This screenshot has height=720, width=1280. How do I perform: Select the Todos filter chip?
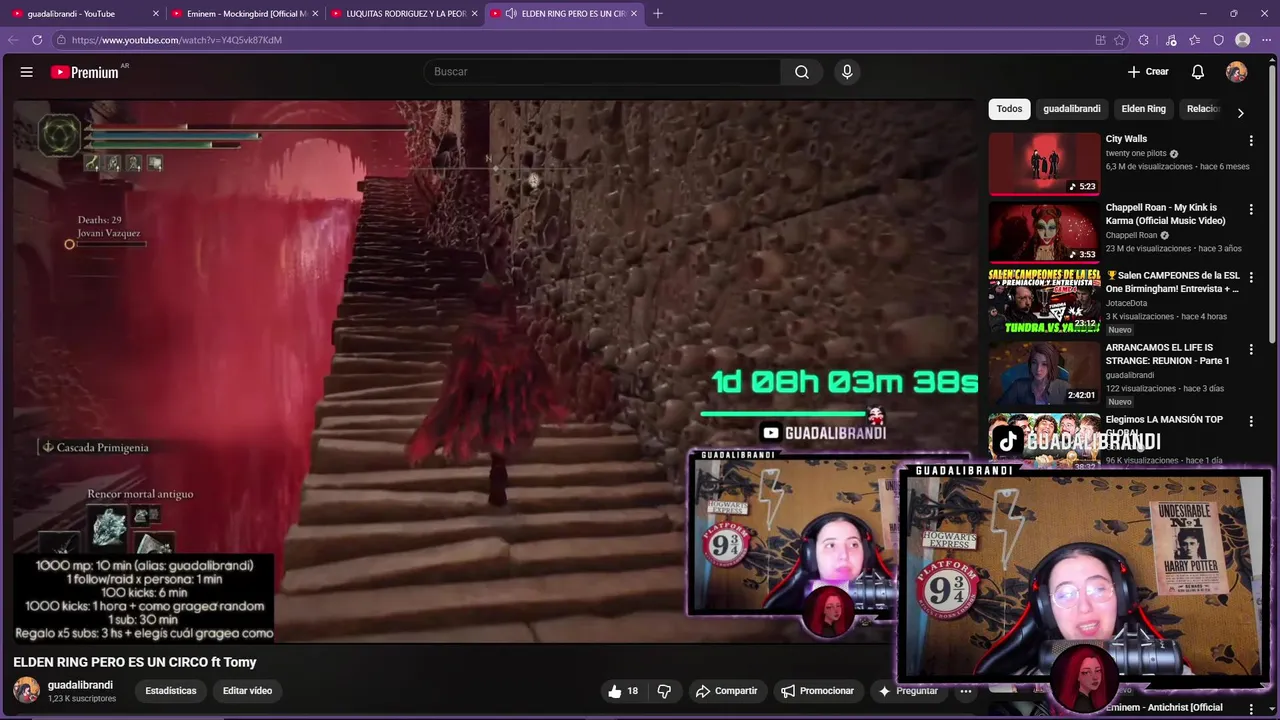1009,109
